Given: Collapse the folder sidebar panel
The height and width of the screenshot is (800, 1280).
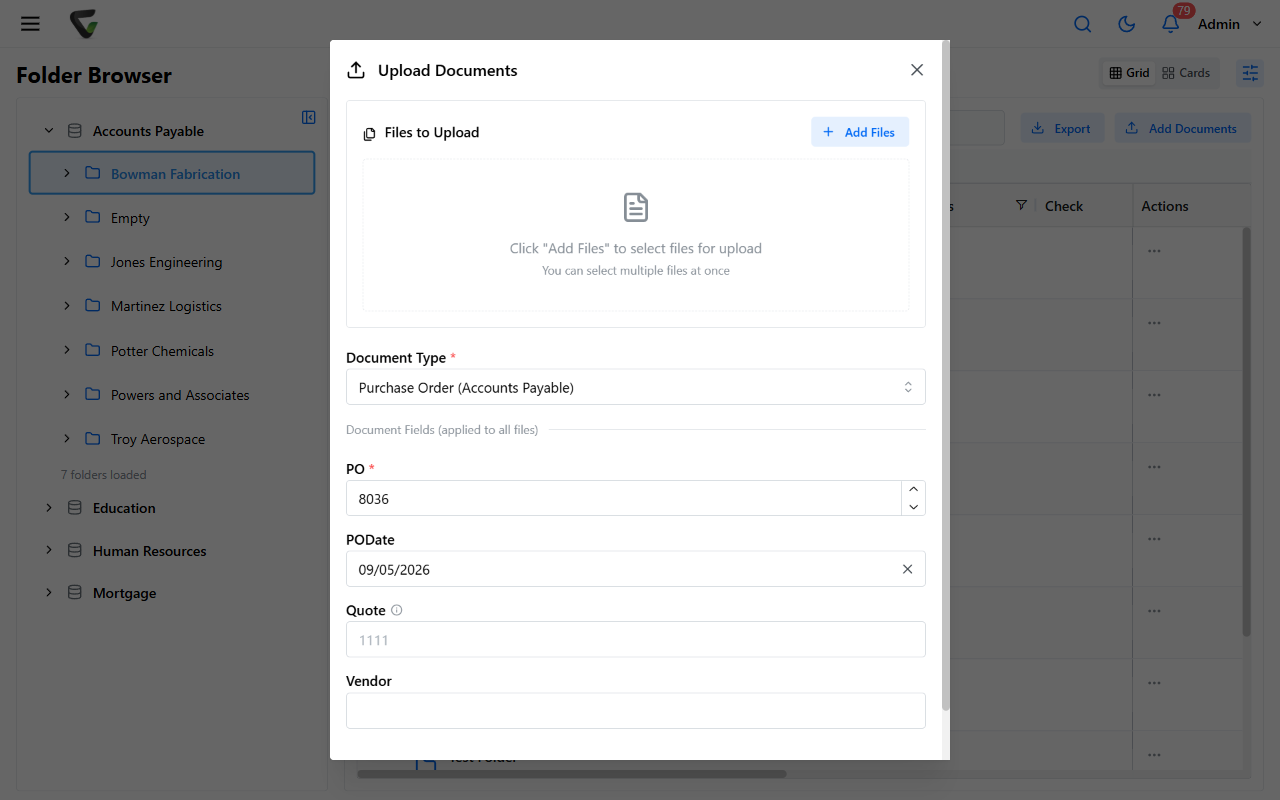Looking at the screenshot, I should (x=309, y=117).
